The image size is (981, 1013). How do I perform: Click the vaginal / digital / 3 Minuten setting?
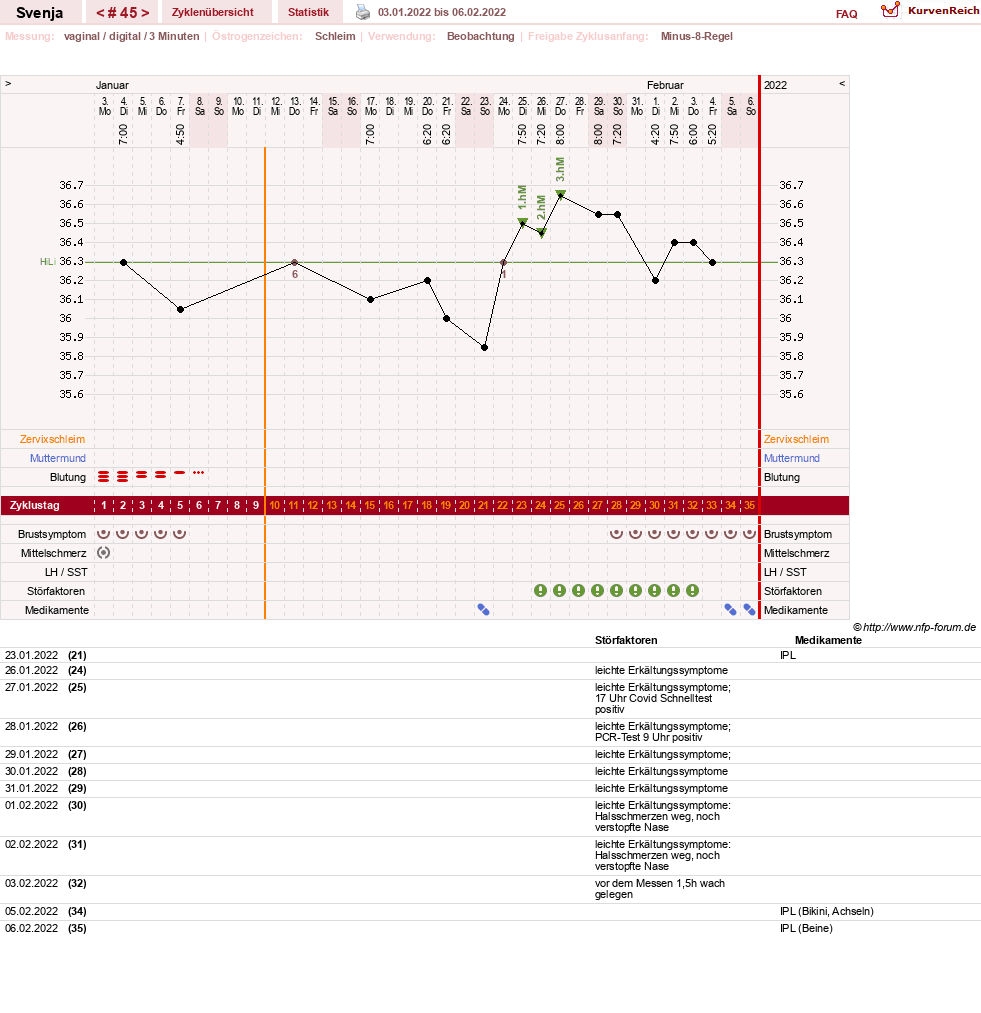(131, 36)
